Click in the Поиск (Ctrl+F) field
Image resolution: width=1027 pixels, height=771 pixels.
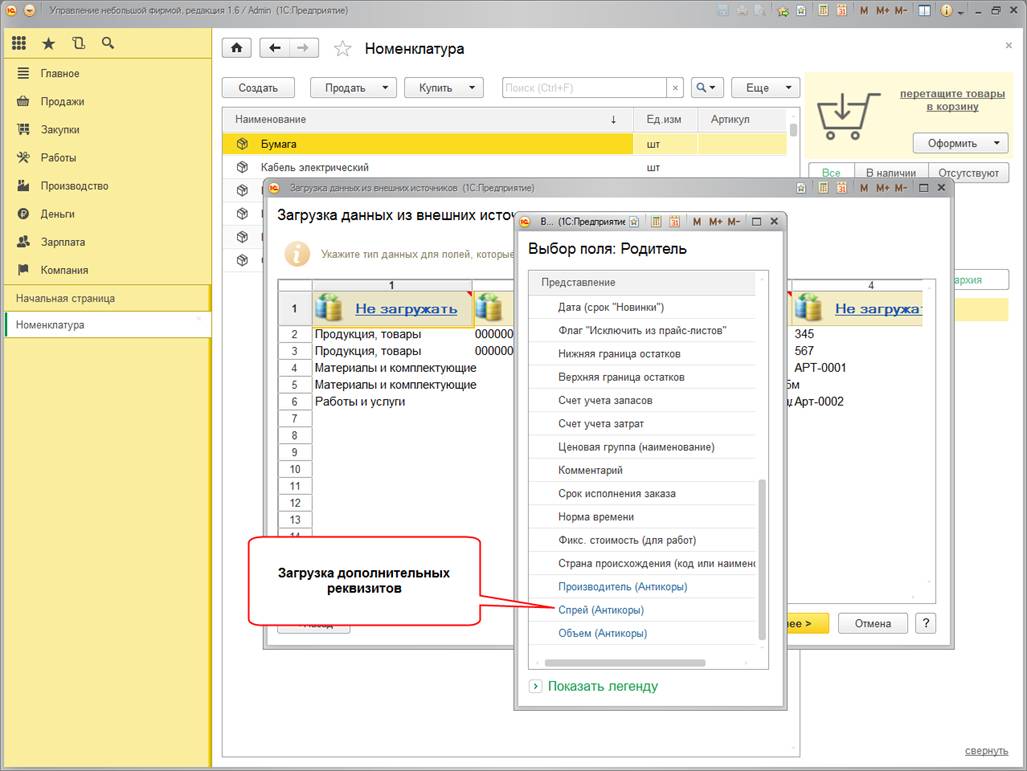coord(584,88)
